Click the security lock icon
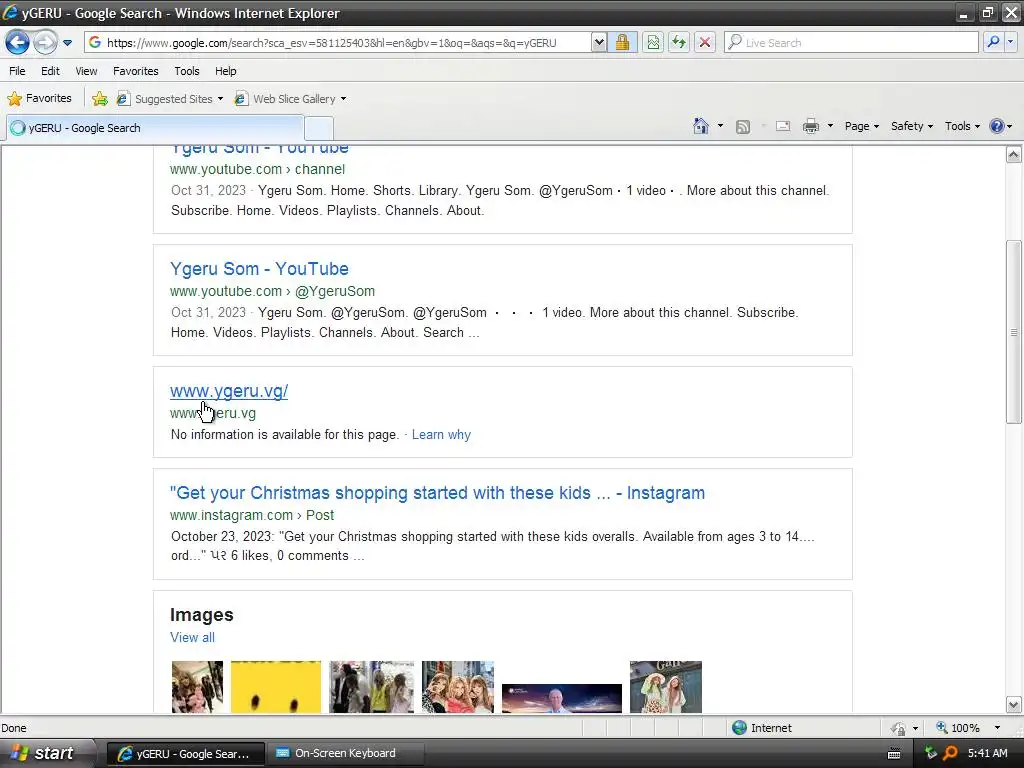Screen dimensions: 1024x768 coord(622,43)
